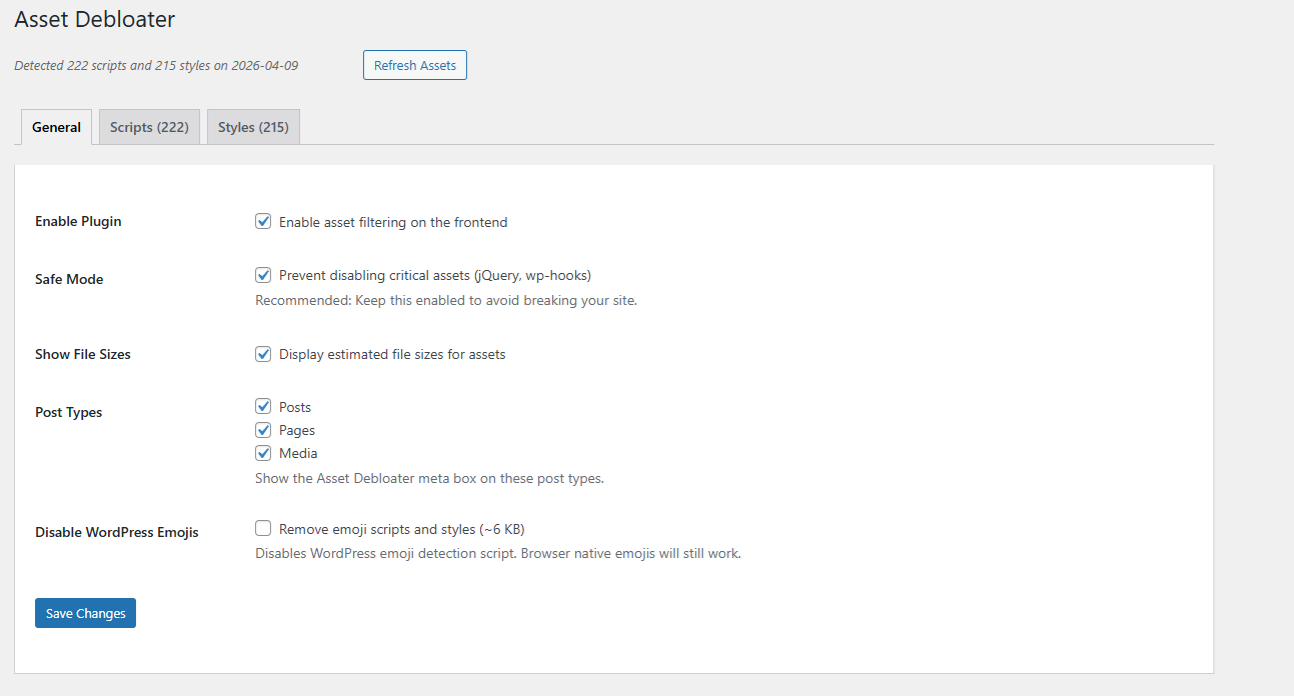Viewport: 1294px width, 696px height.
Task: Toggle the Safe Mode critical assets checkbox
Action: pos(263,275)
